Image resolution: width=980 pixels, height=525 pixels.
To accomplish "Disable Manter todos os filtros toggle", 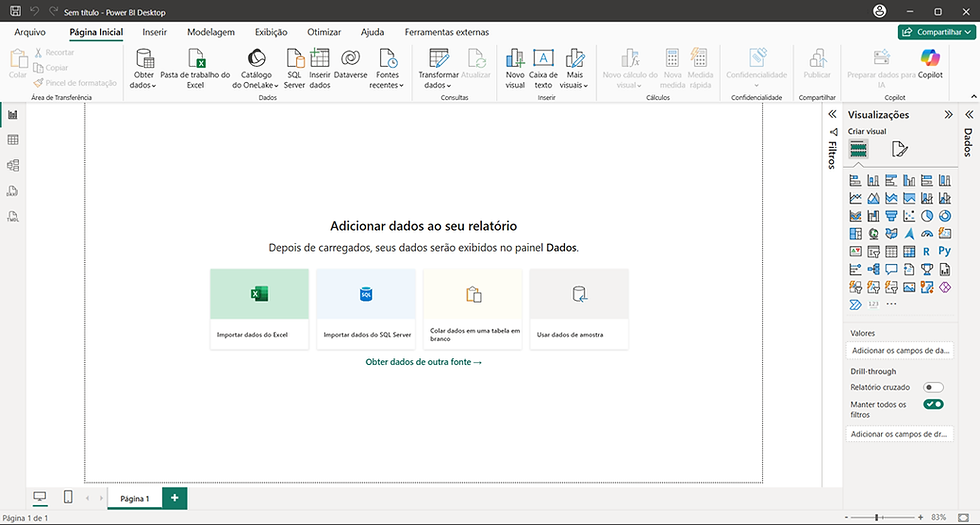I will pyautogui.click(x=933, y=404).
